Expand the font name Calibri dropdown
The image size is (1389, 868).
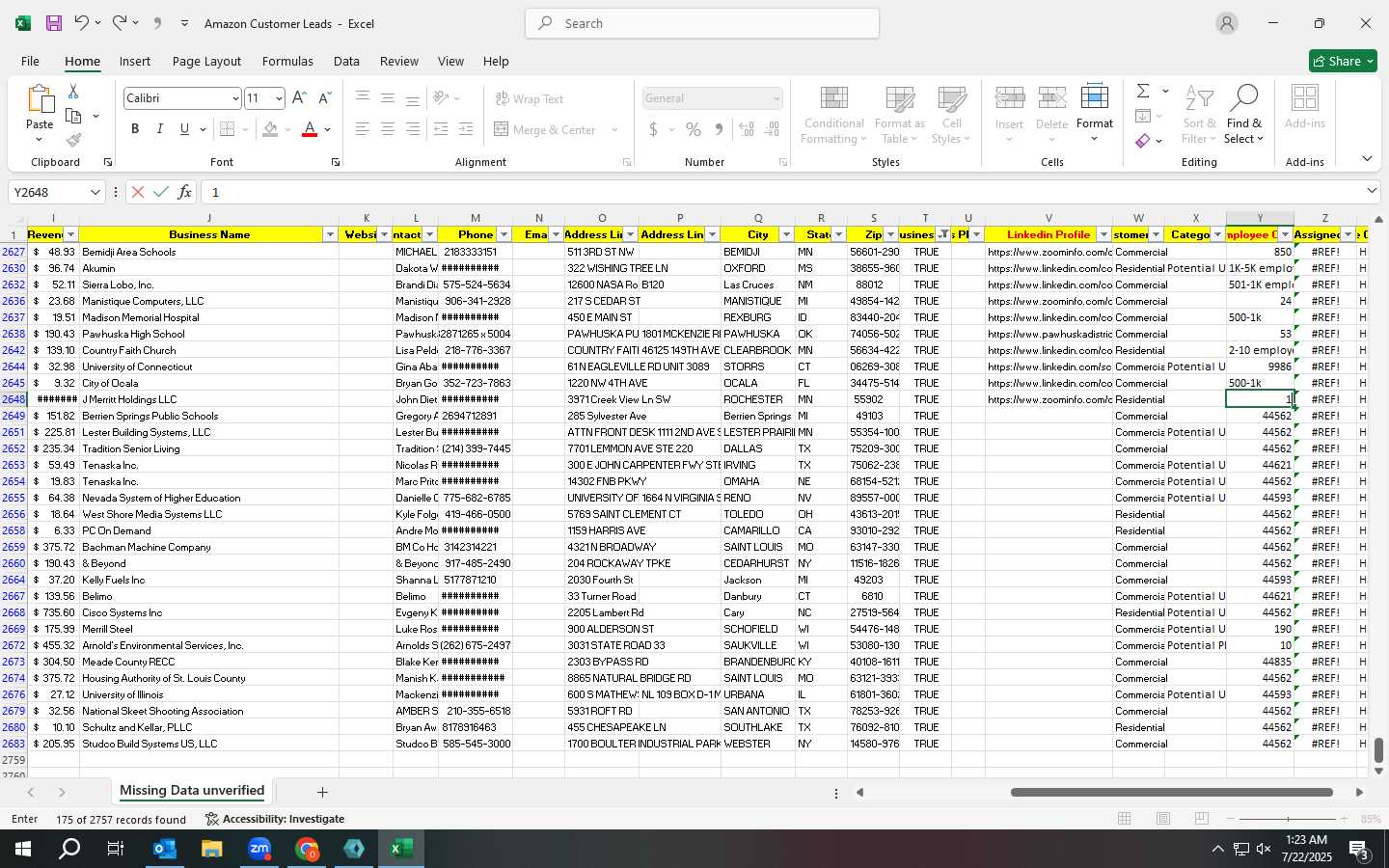(x=234, y=98)
